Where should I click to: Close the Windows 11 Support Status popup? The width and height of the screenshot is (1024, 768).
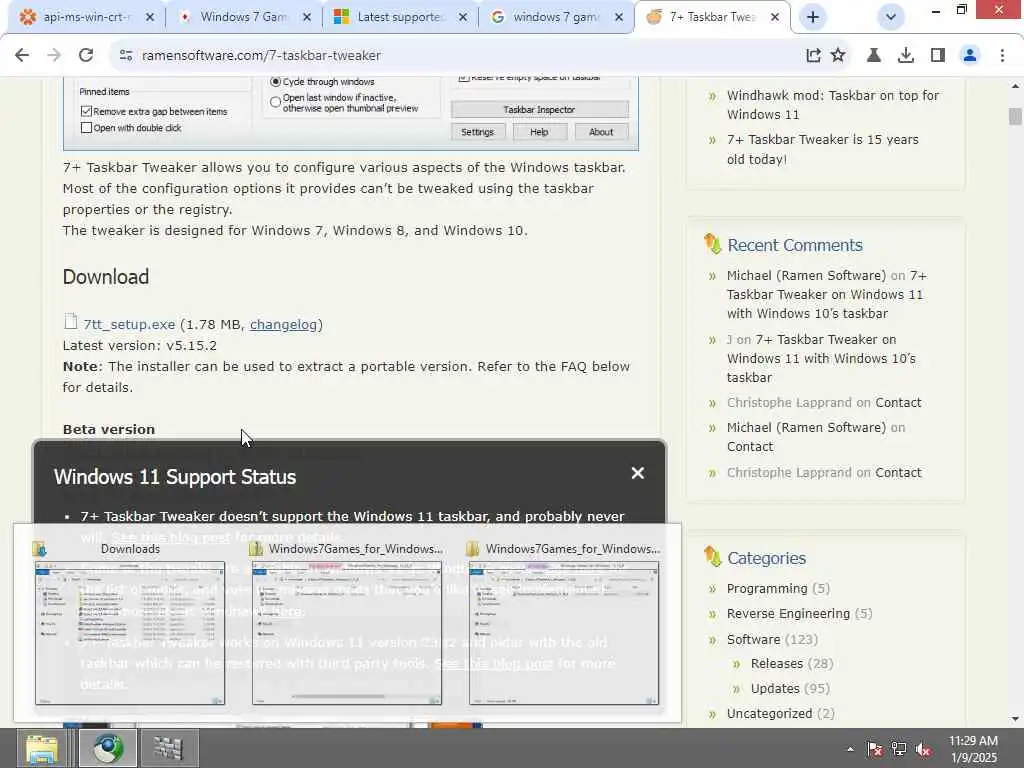(x=638, y=473)
